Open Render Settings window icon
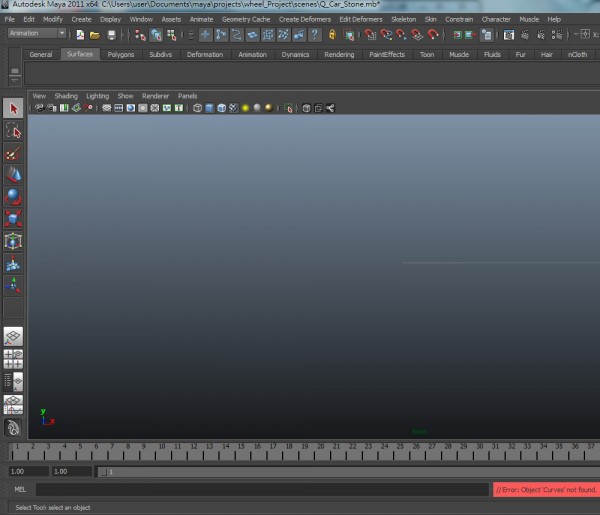 (x=557, y=35)
